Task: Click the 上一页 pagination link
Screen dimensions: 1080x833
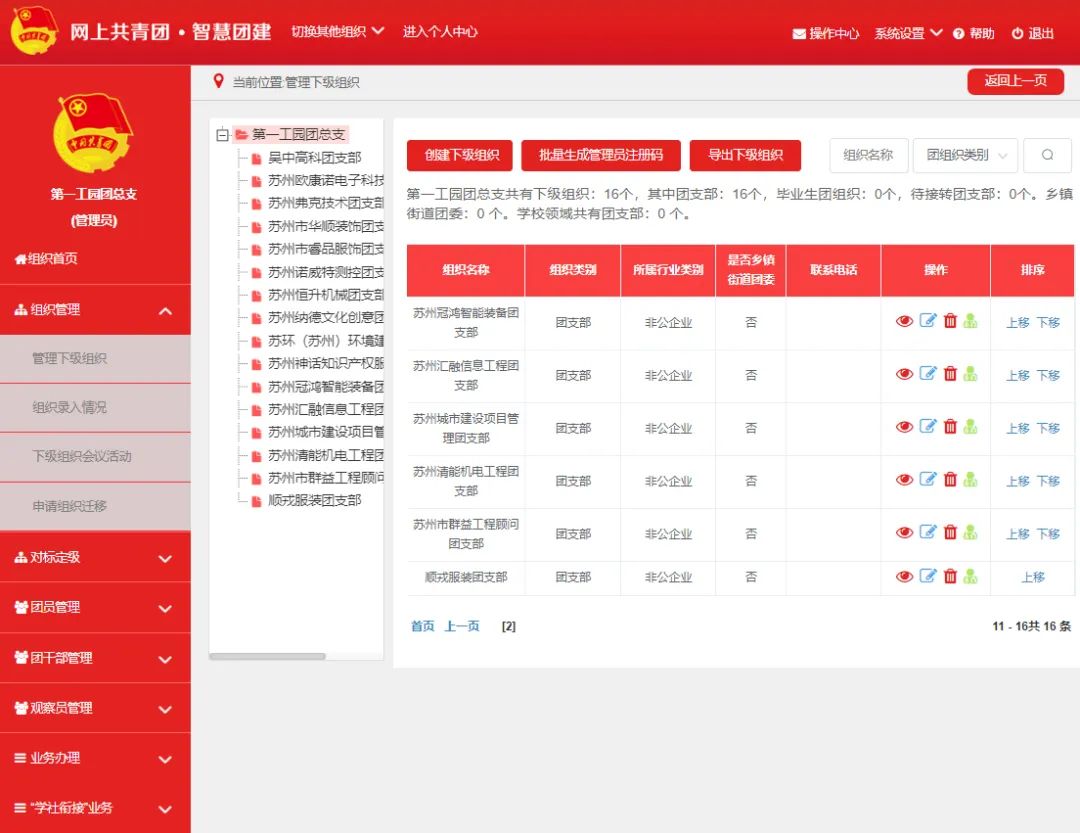Action: pos(462,626)
